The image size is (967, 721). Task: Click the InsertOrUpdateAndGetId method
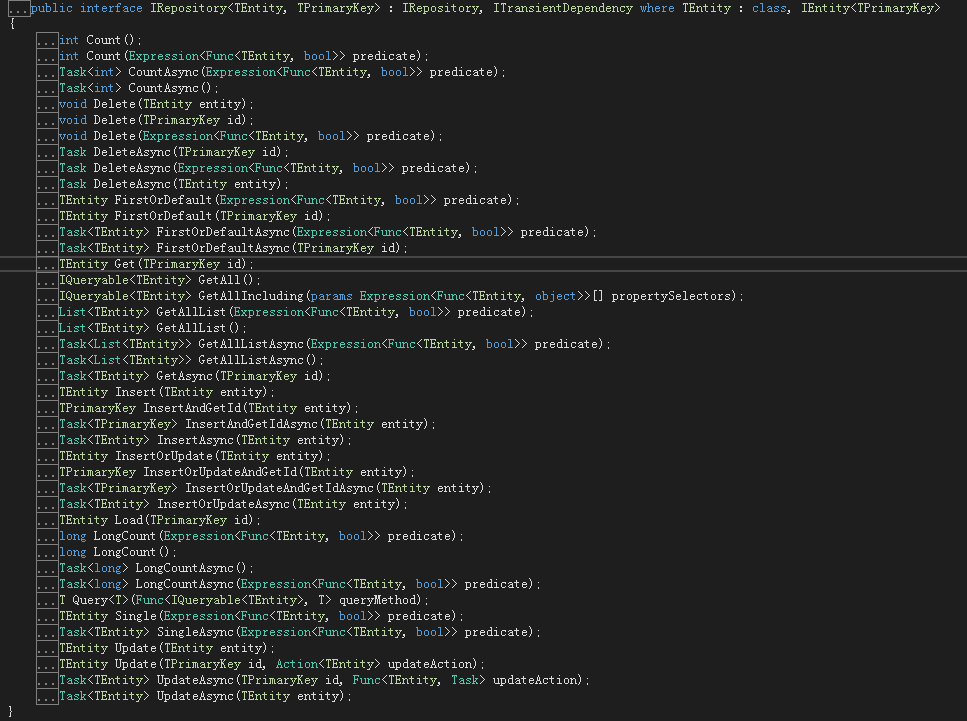[x=237, y=473]
